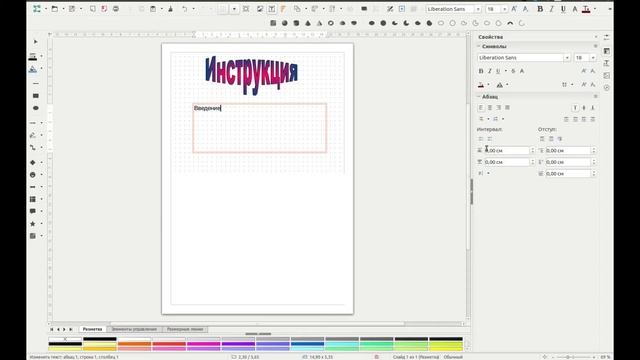Toggle Bold in the sidebar Символы section

point(481,71)
